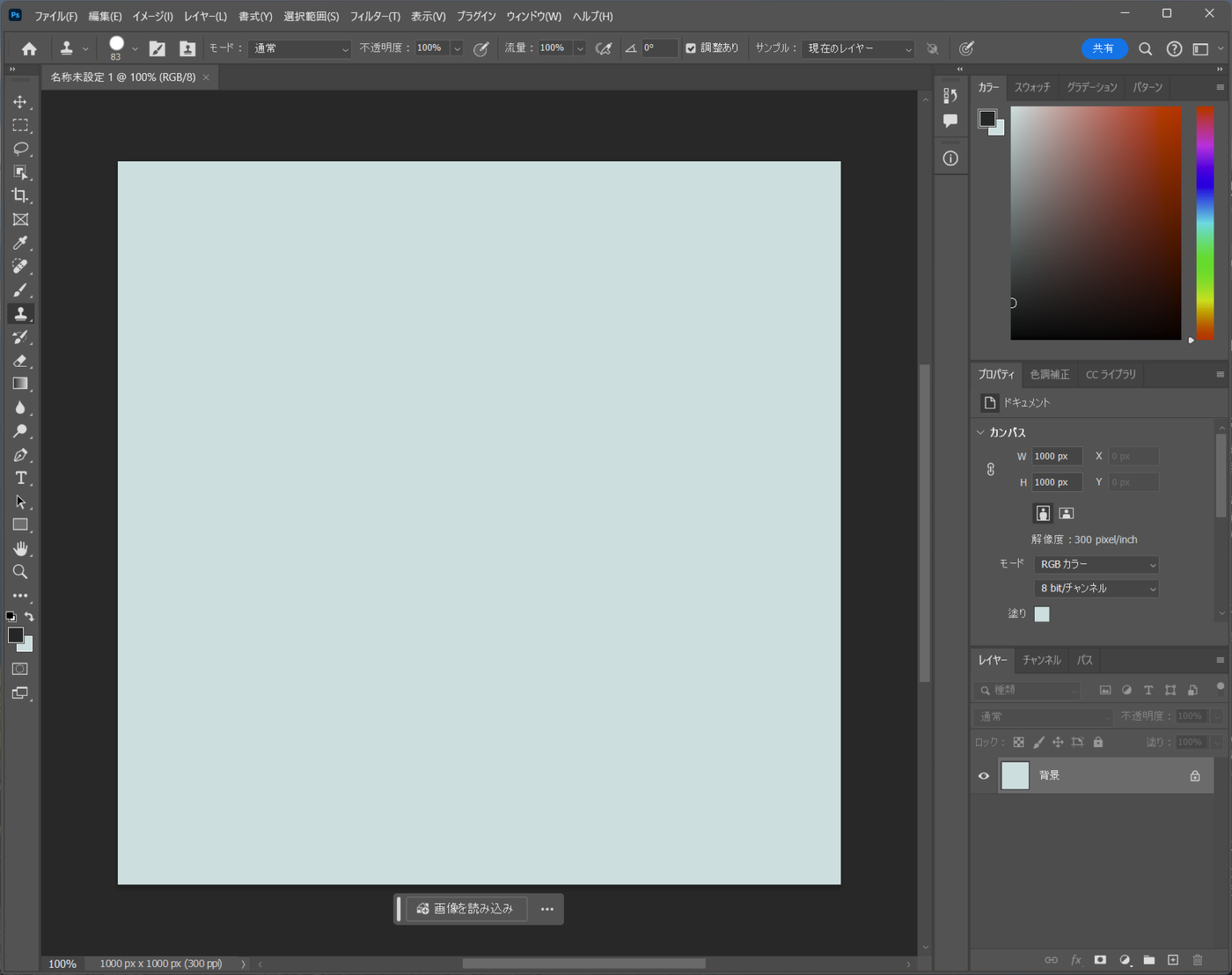Select the Horizontal Type tool
This screenshot has width=1232, height=975.
(x=21, y=477)
